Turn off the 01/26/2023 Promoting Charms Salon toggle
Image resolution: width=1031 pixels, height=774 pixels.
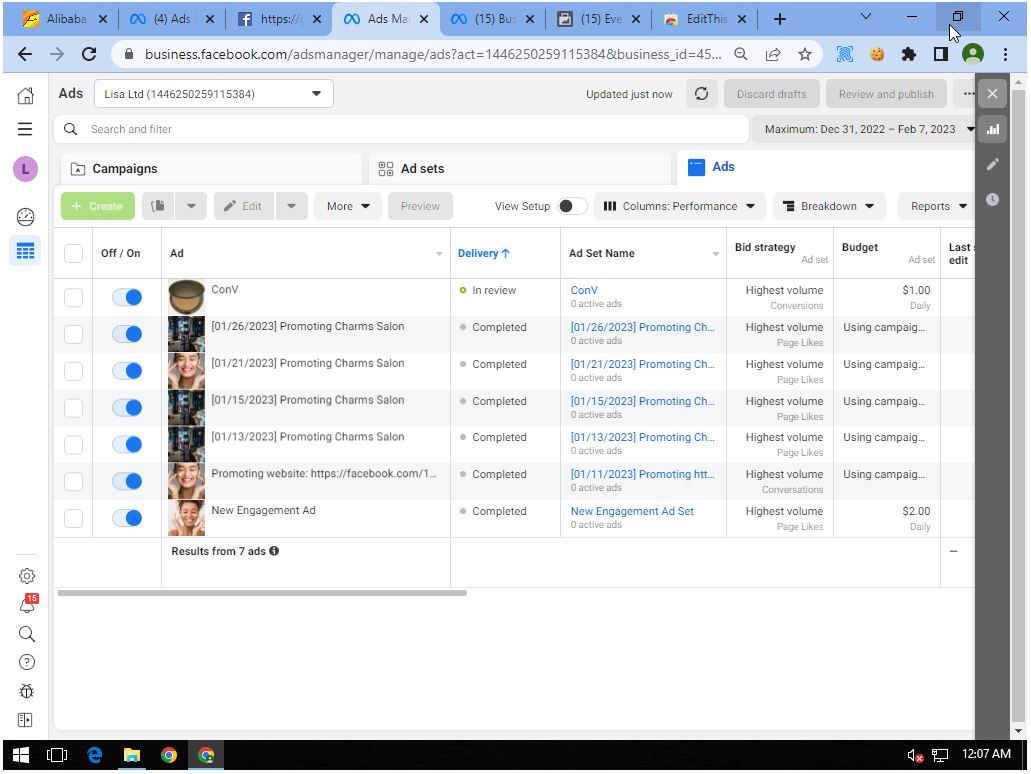tap(127, 334)
